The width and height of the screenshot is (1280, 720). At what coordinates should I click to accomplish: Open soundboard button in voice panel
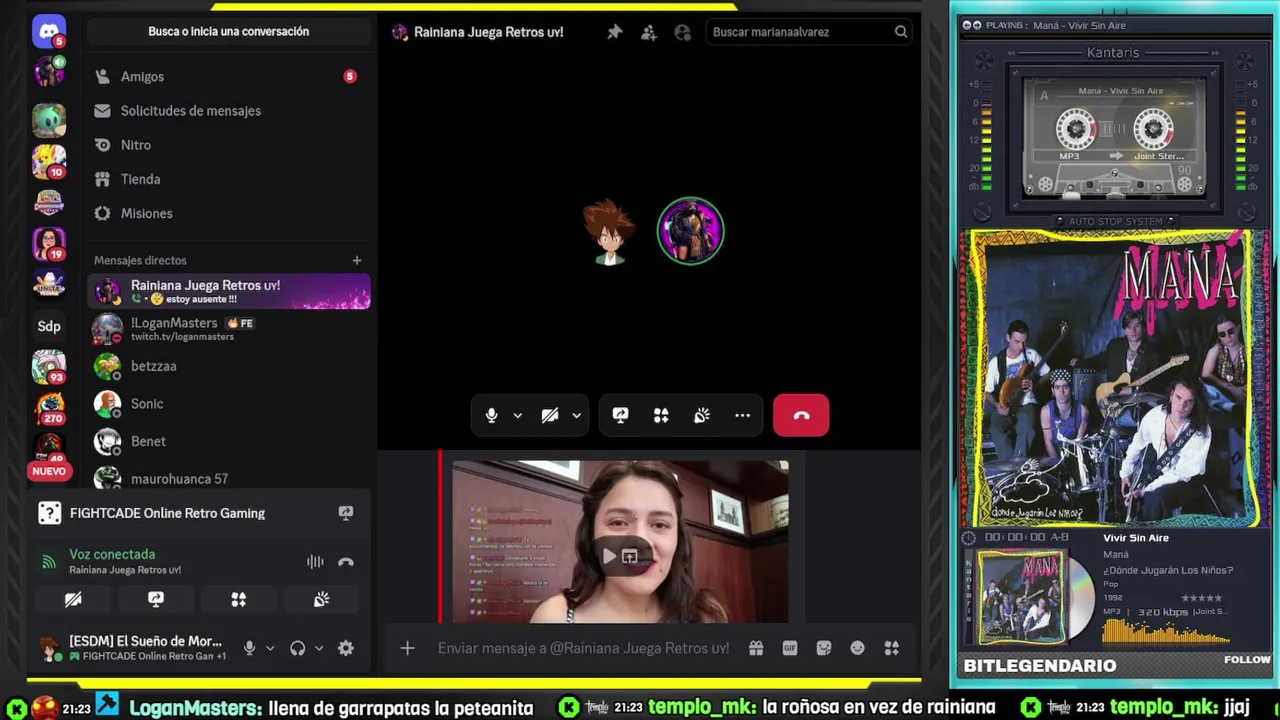coord(321,599)
